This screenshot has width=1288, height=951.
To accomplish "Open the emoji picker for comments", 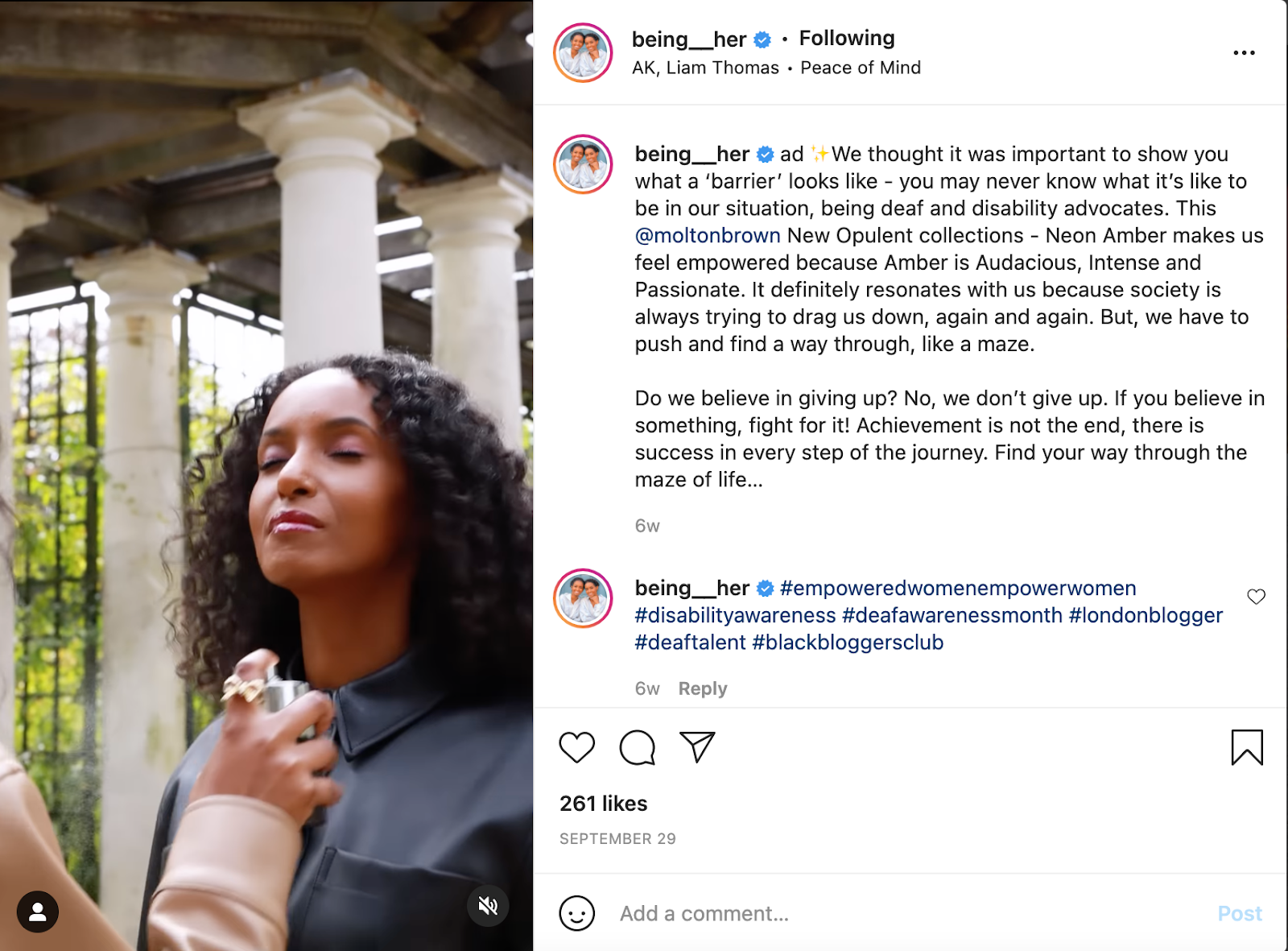I will [x=576, y=913].
